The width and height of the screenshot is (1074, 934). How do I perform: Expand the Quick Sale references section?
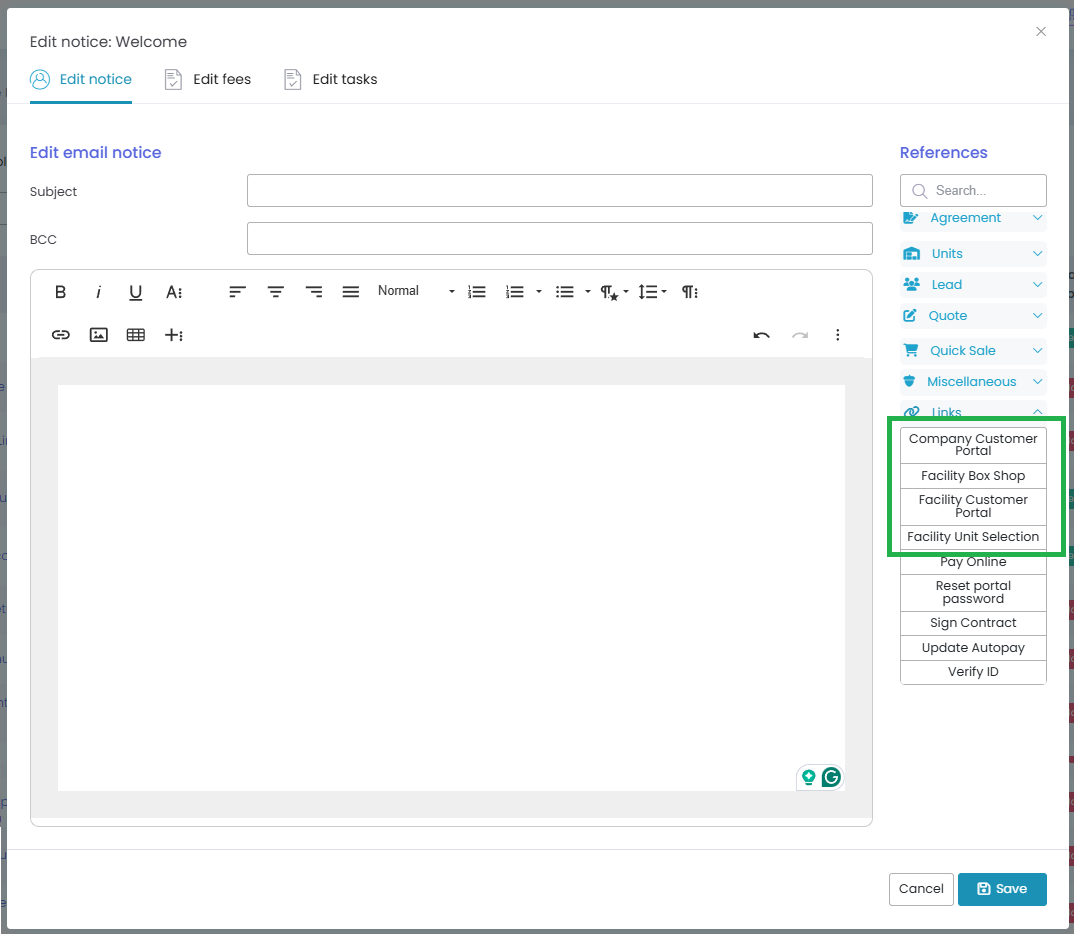point(973,351)
